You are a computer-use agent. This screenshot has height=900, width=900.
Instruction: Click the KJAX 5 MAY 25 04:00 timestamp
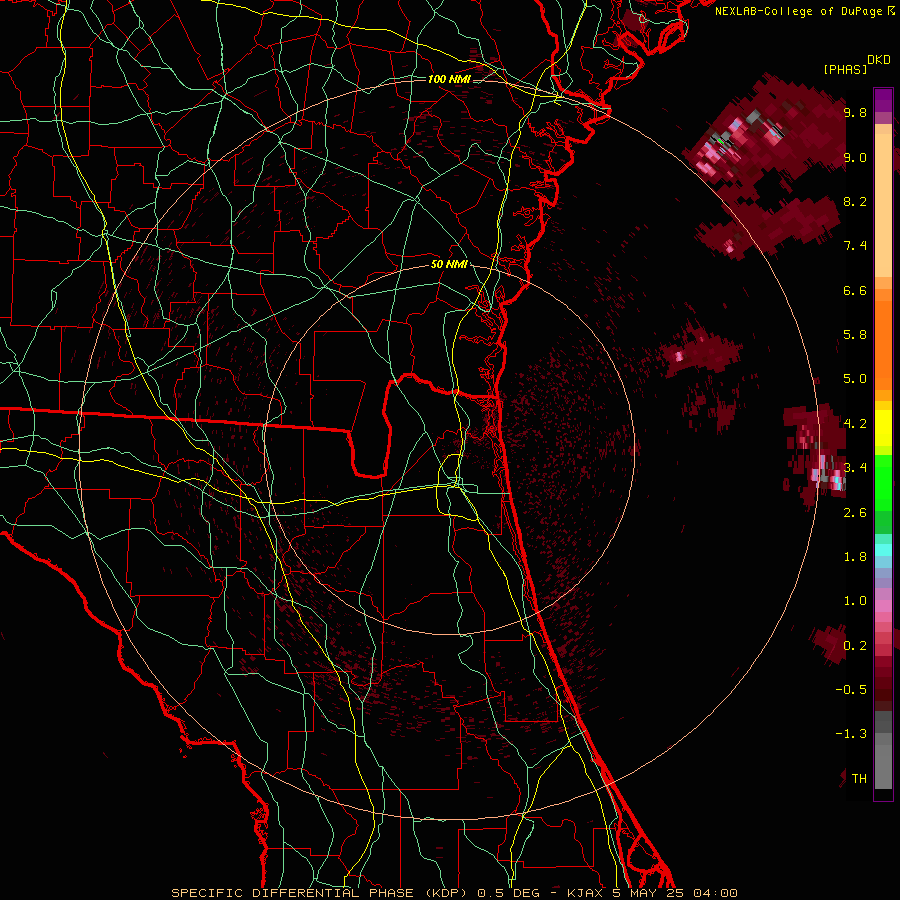[652, 893]
